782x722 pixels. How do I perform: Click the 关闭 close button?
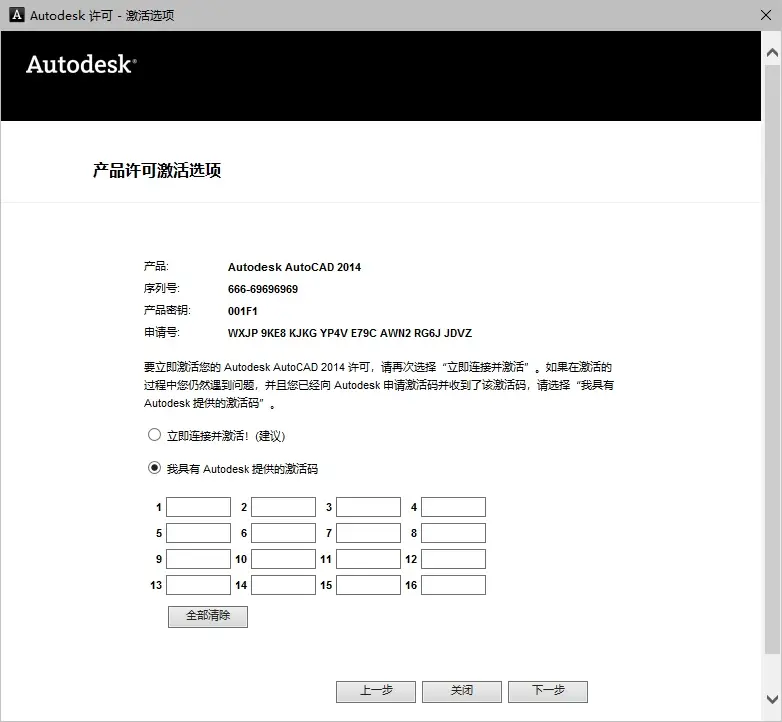pos(462,692)
